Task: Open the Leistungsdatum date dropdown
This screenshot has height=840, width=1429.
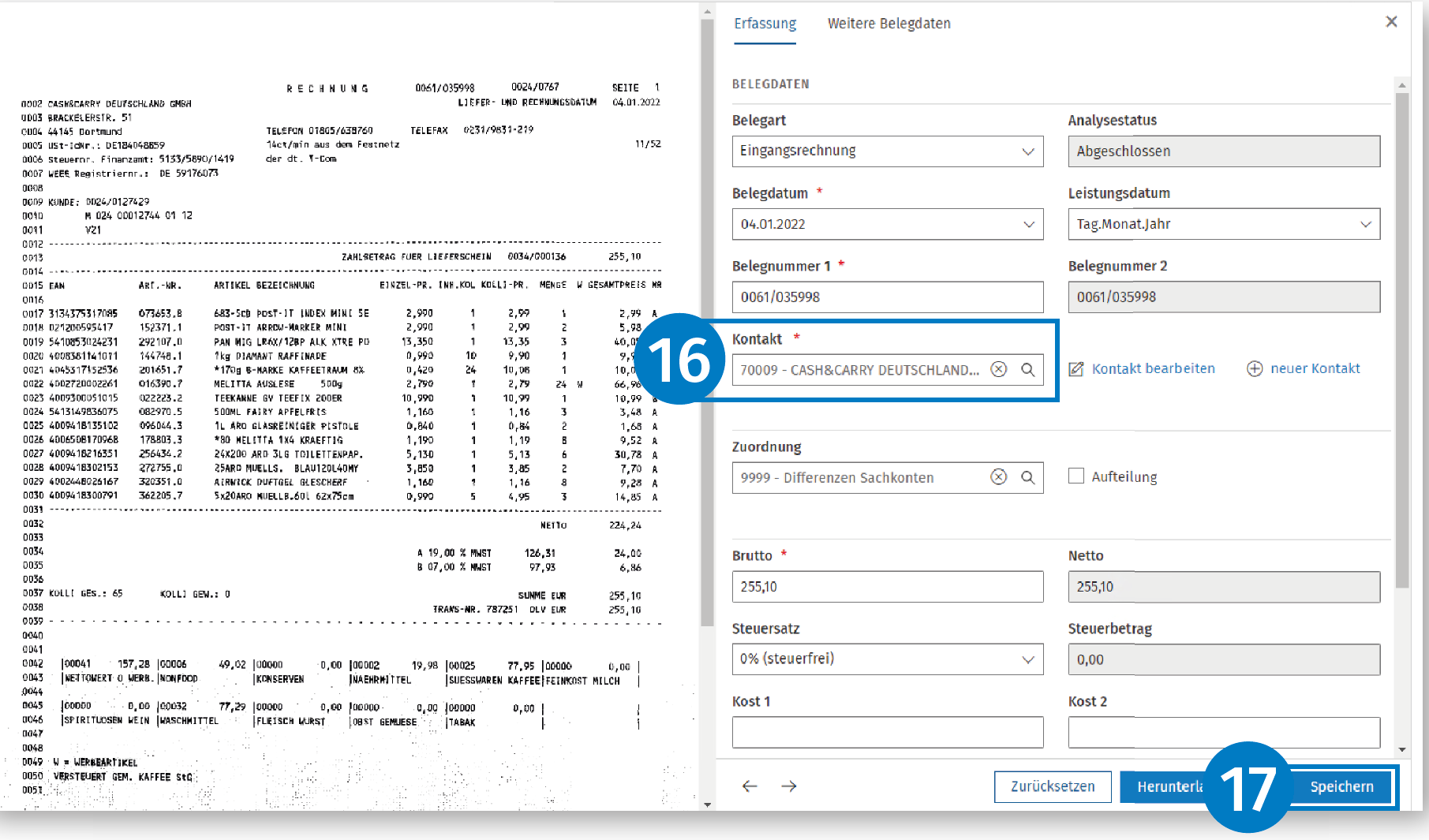Action: click(1224, 224)
